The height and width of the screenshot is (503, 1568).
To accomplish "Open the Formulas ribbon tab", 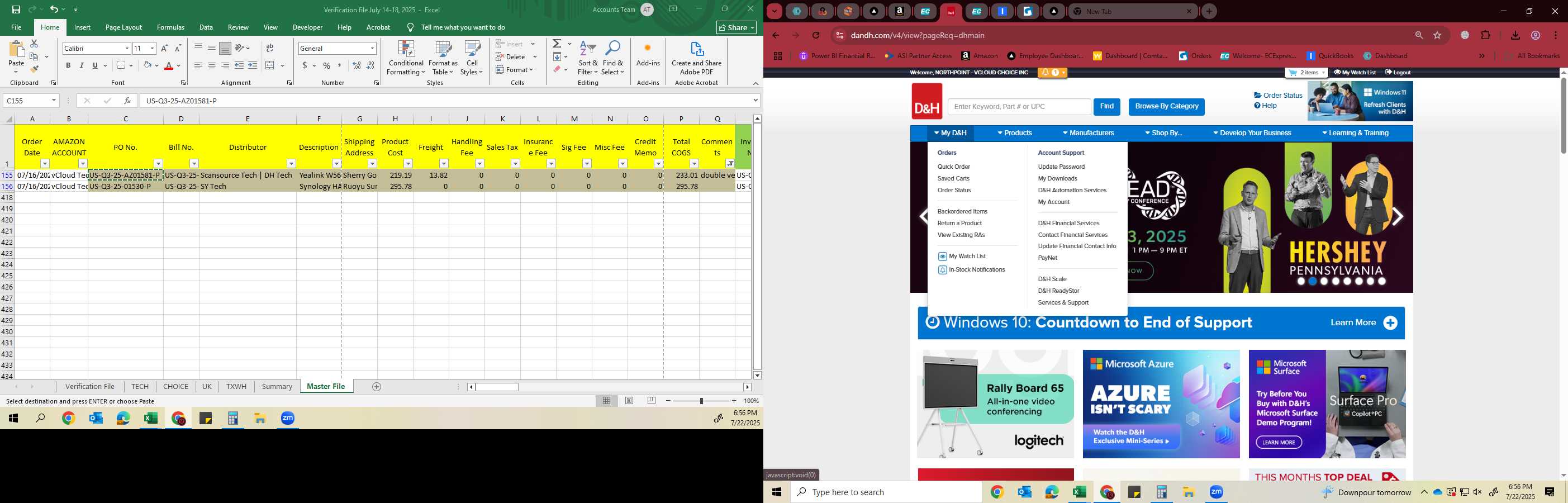I will [170, 27].
